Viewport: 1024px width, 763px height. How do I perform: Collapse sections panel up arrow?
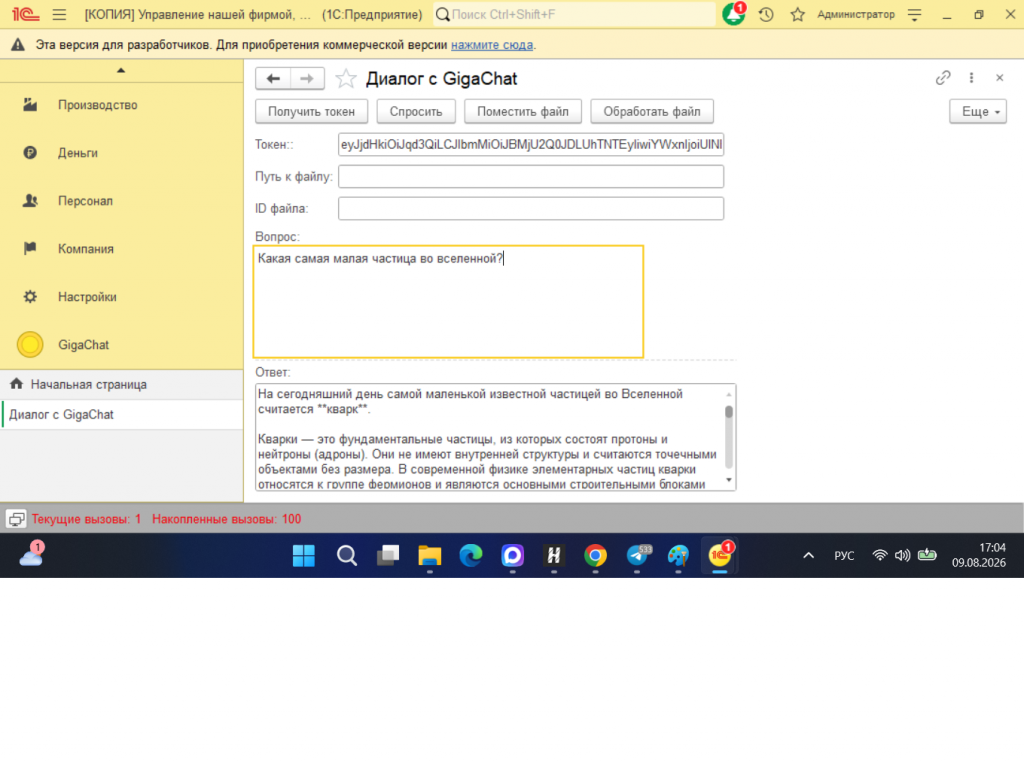point(121,70)
